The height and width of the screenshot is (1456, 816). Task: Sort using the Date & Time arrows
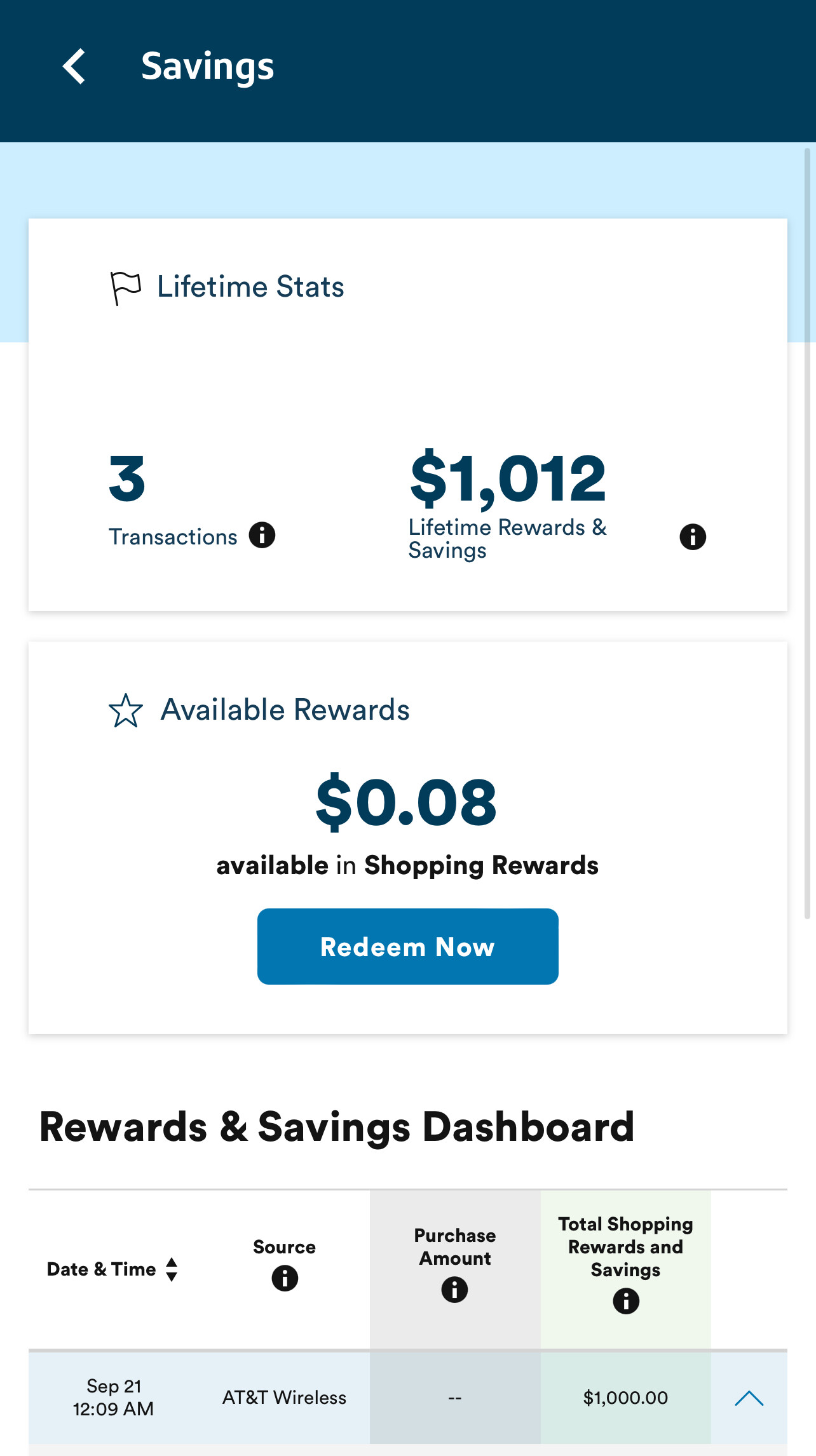172,1269
